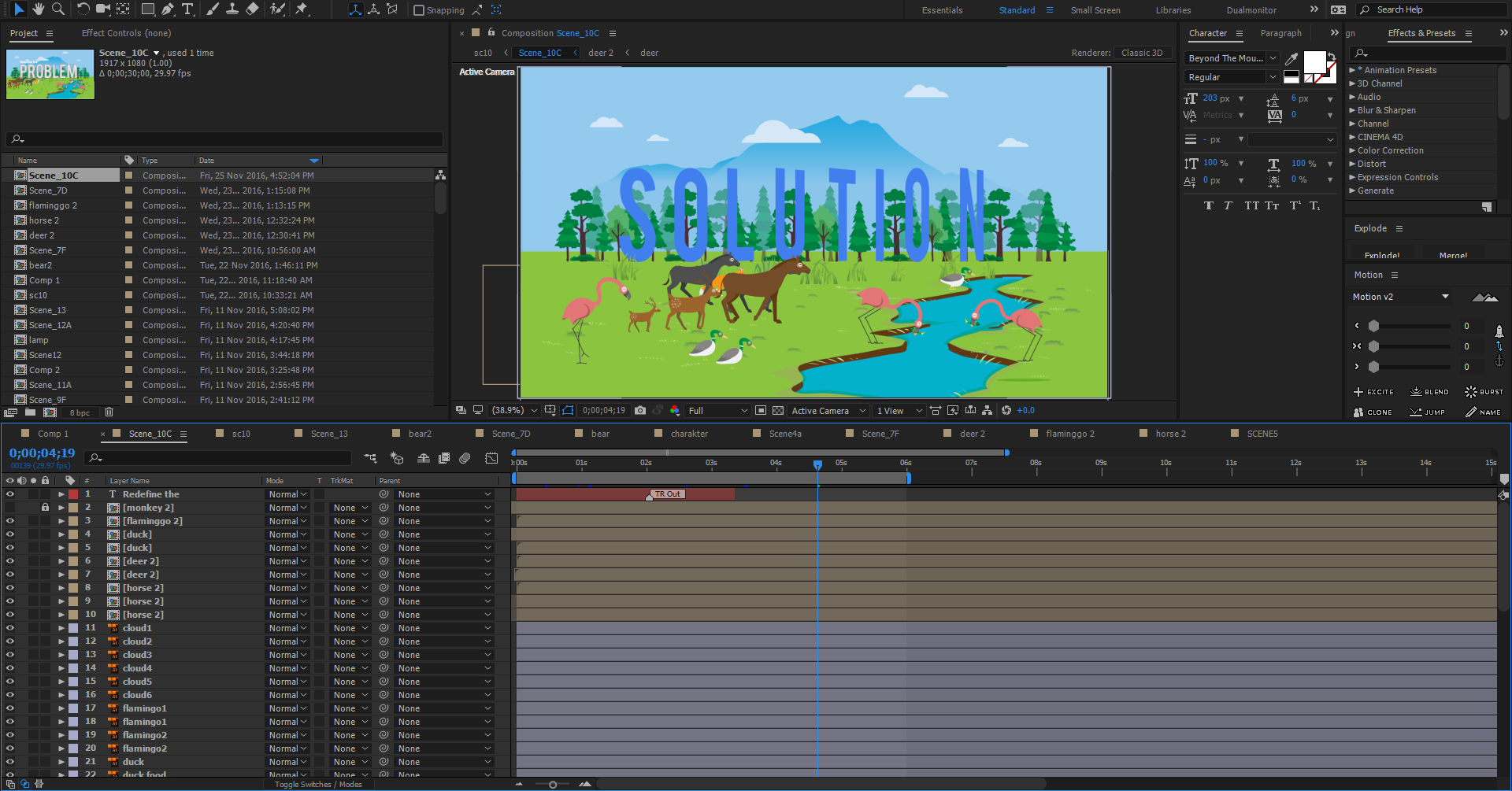Select the Rotation tool
Screen dimensions: 1512x791
[83, 9]
